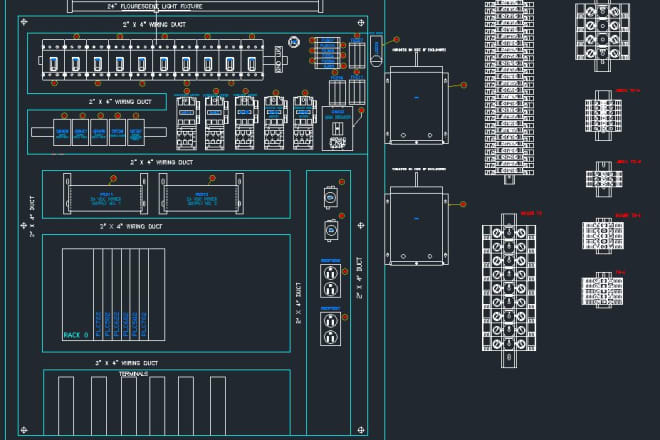The image size is (660, 440).
Task: Select the large screw terminal block at bottom
Action: click(512, 295)
